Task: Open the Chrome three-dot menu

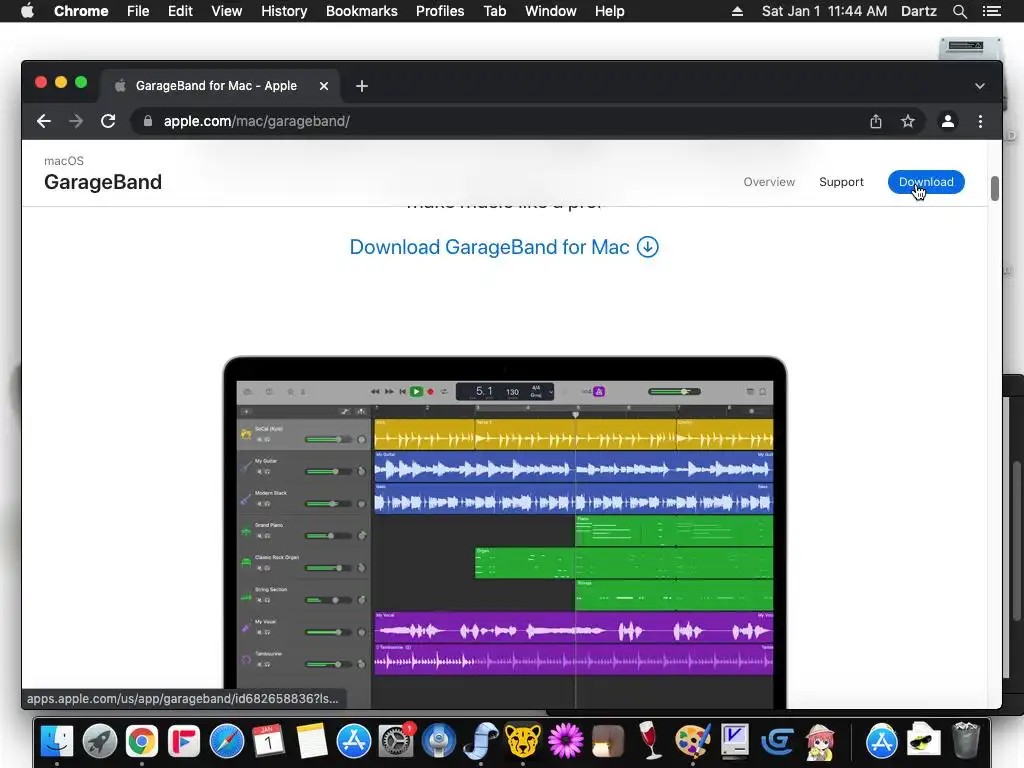Action: click(x=980, y=121)
